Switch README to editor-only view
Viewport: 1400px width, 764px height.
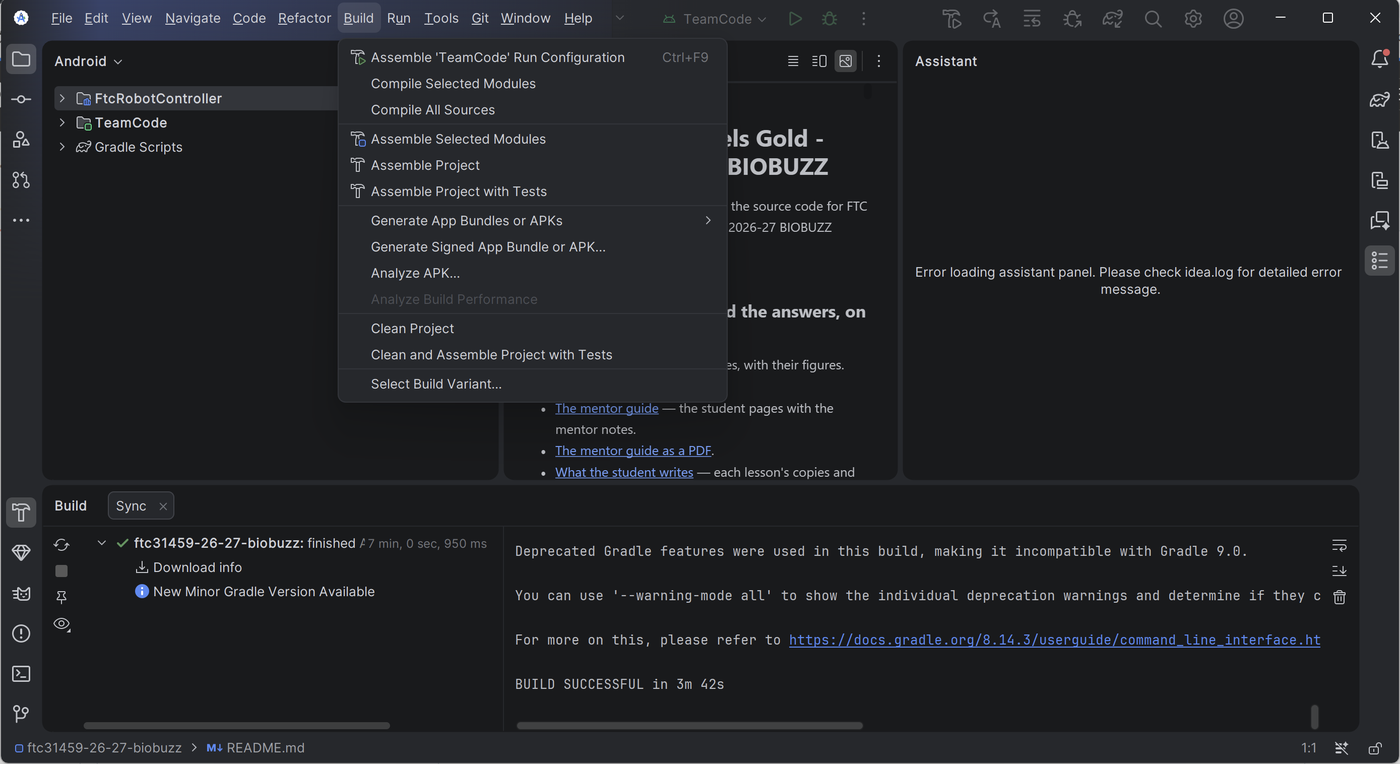793,61
